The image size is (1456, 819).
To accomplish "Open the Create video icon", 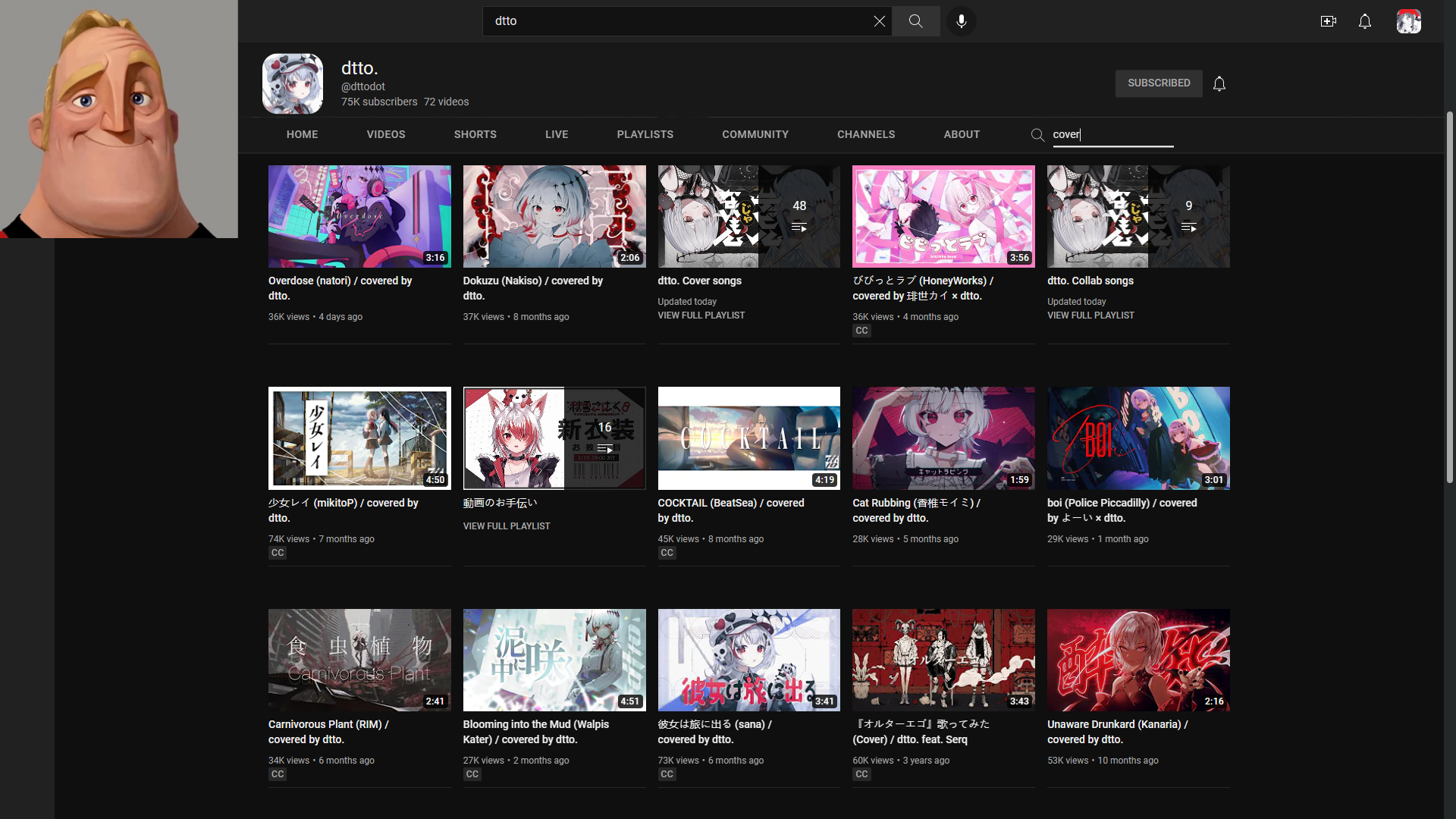I will 1328,21.
